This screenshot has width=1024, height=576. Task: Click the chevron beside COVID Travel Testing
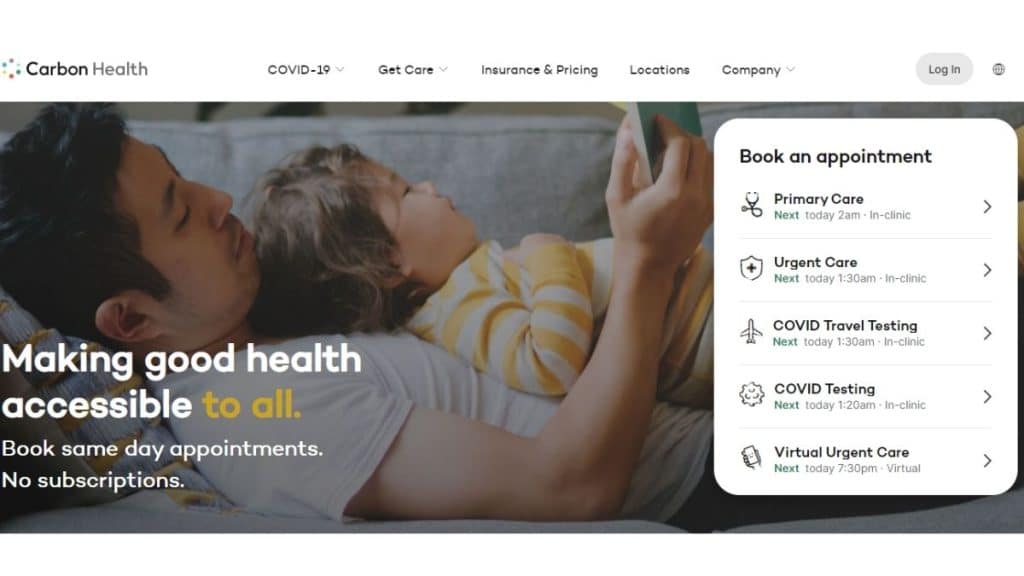(x=987, y=334)
